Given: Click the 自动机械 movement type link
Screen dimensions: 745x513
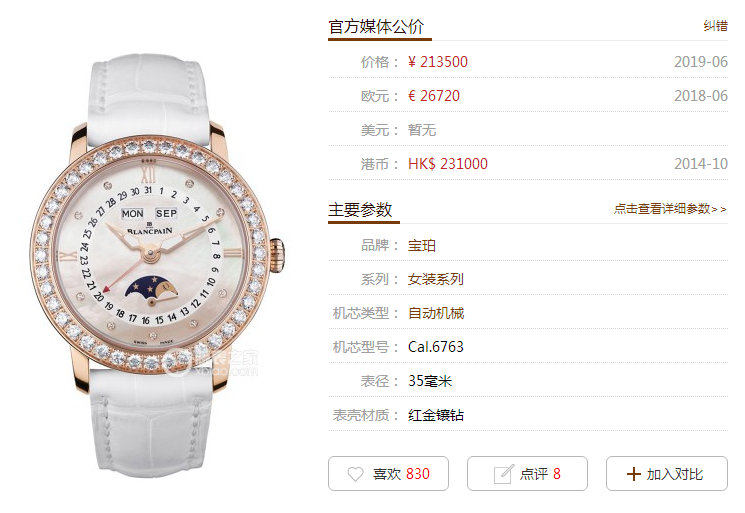Looking at the screenshot, I should (436, 313).
